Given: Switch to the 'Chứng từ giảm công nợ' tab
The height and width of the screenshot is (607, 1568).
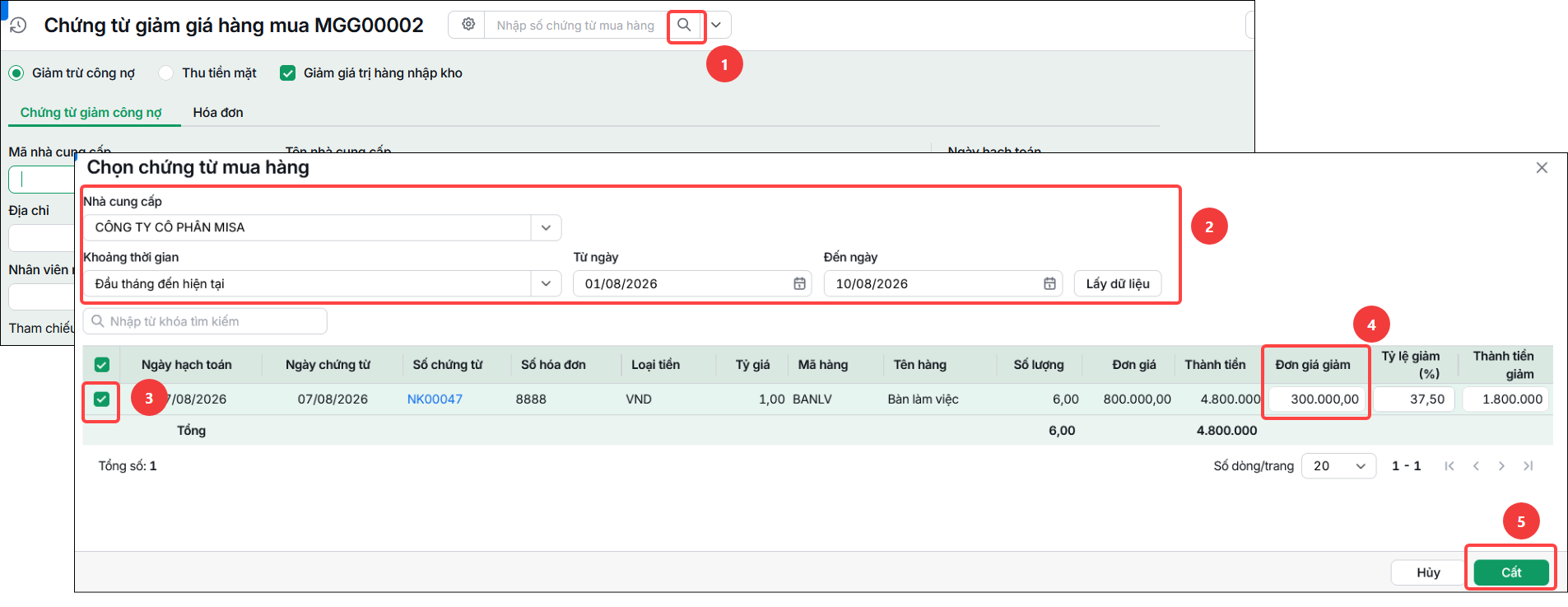Looking at the screenshot, I should tap(91, 112).
